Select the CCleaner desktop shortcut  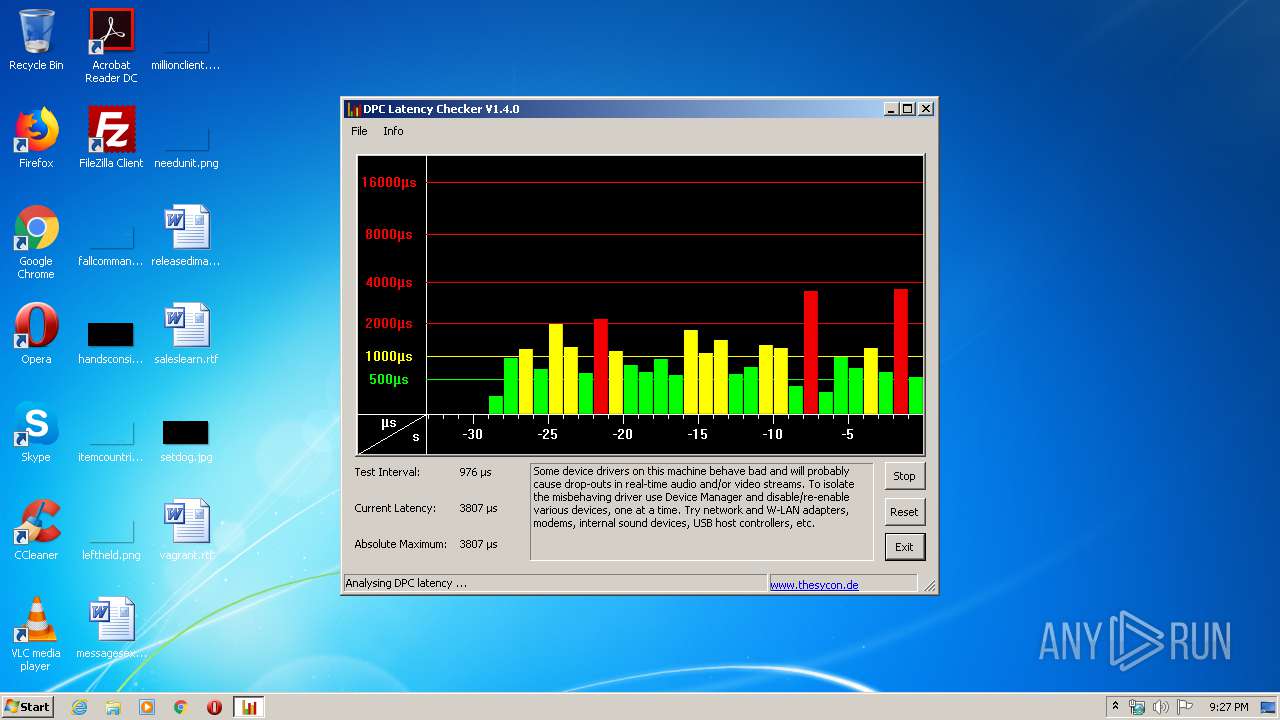36,530
